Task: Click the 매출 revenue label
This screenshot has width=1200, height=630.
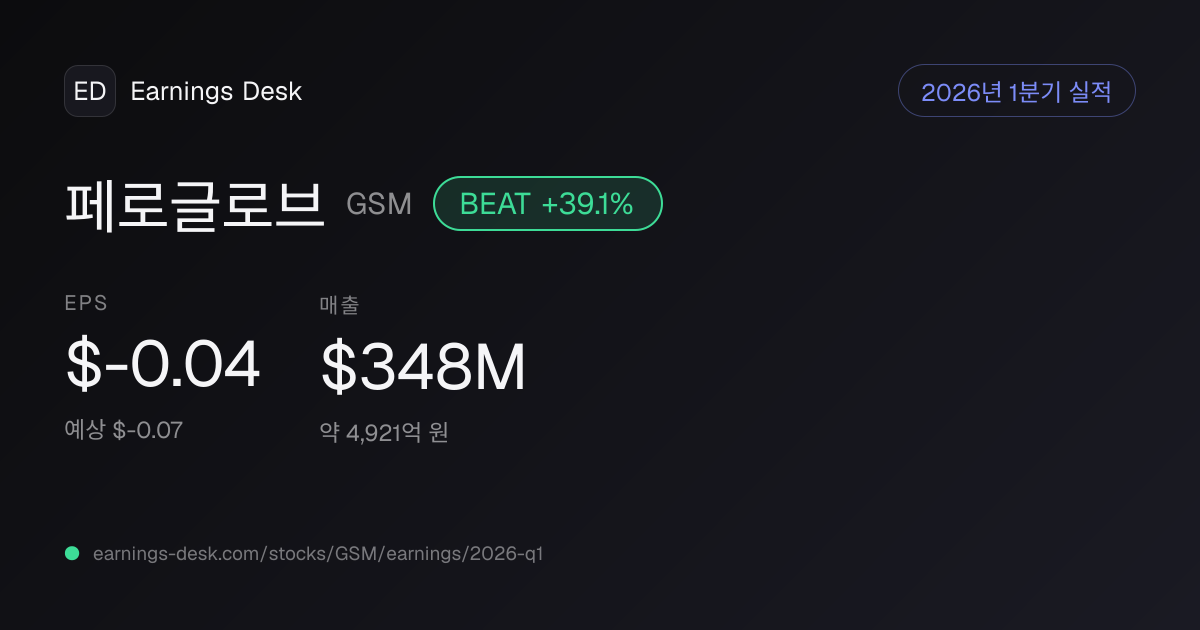Action: tap(339, 304)
